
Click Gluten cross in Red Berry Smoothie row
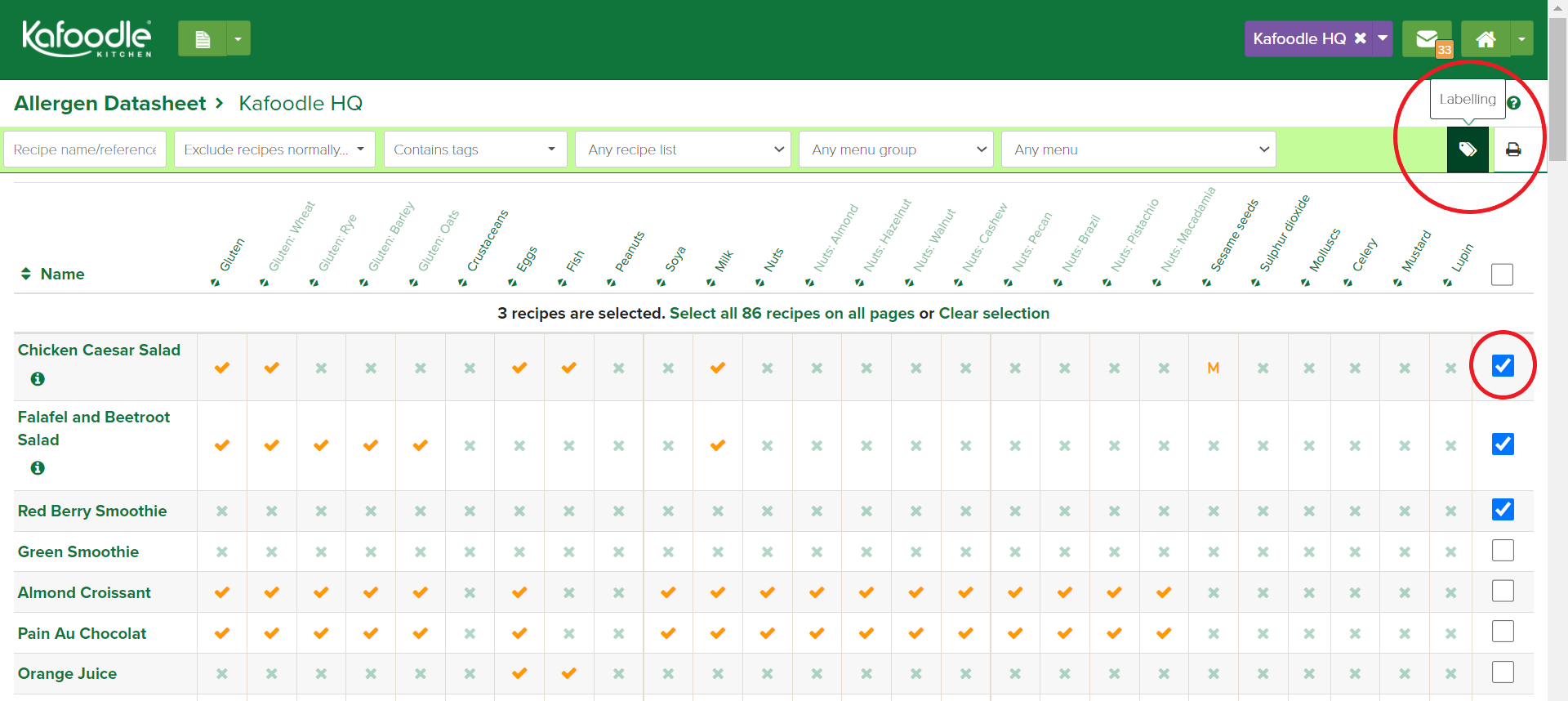pos(222,511)
